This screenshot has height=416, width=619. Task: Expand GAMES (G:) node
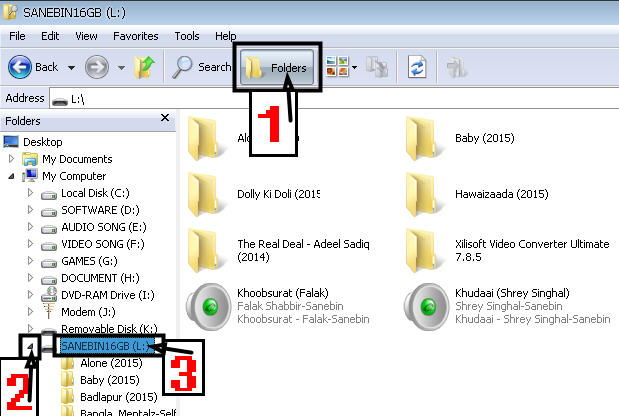click(x=30, y=260)
